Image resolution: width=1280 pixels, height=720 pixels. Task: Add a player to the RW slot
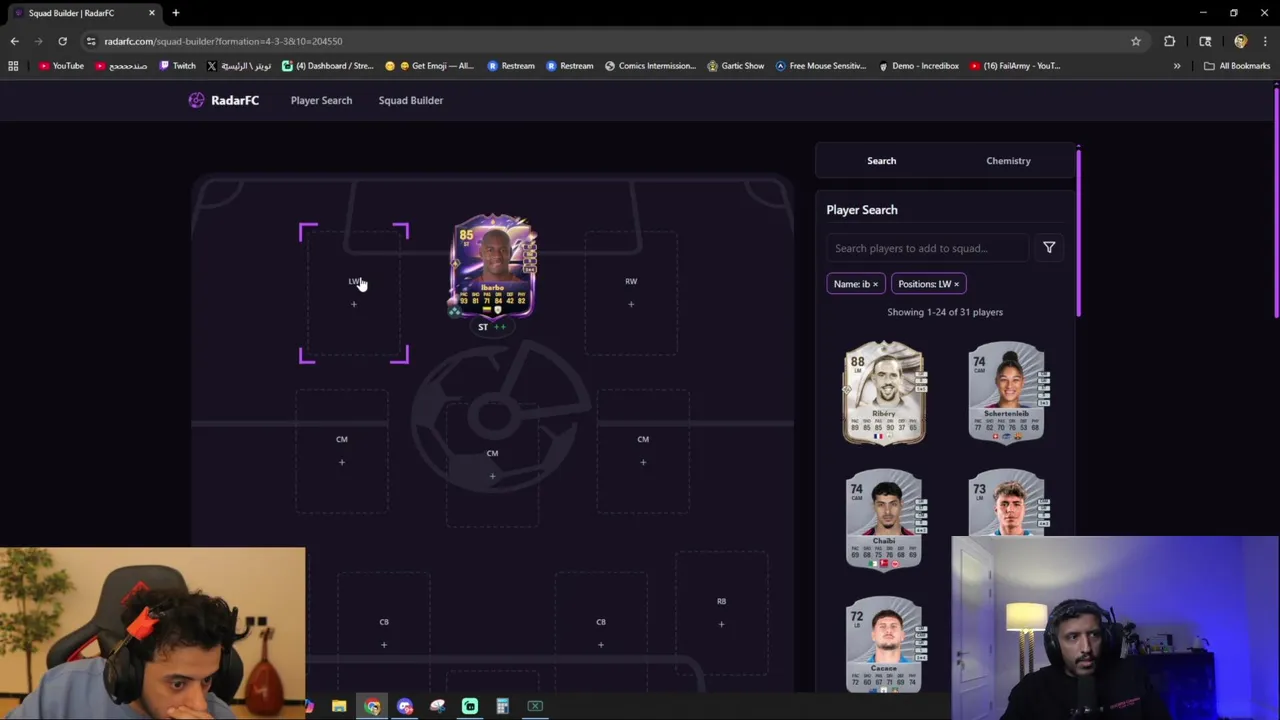coord(631,292)
